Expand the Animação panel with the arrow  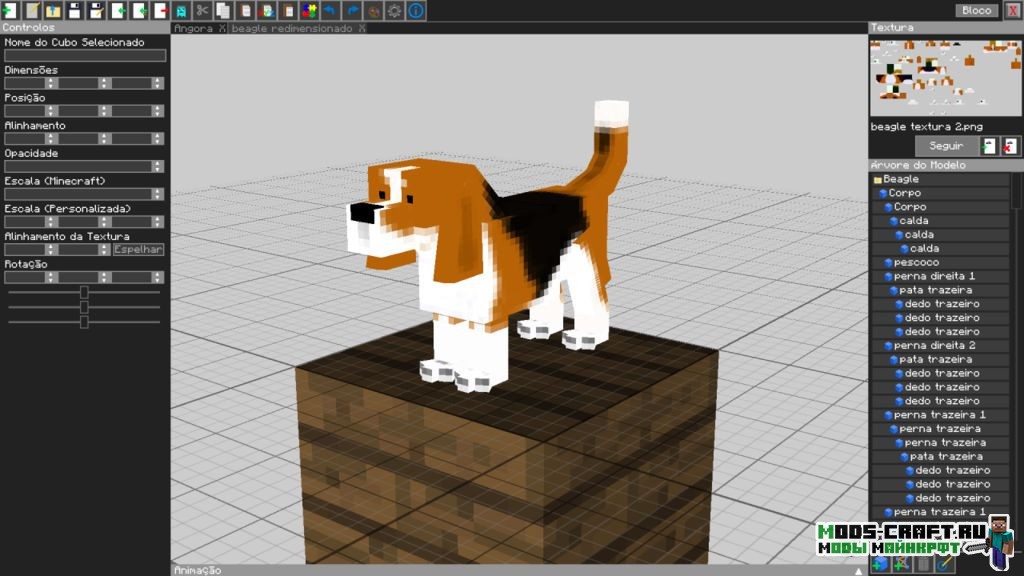[858, 570]
